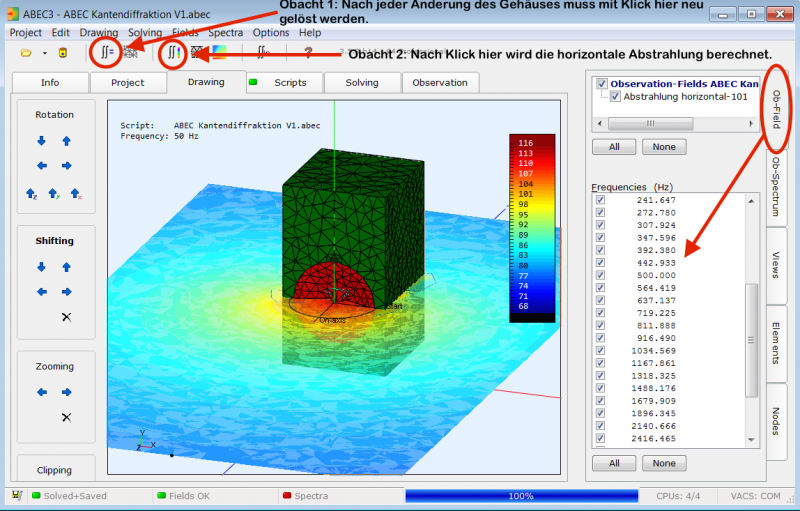Open a project with the folder icon
Viewport: 800px width, 511px height.
click(26, 53)
